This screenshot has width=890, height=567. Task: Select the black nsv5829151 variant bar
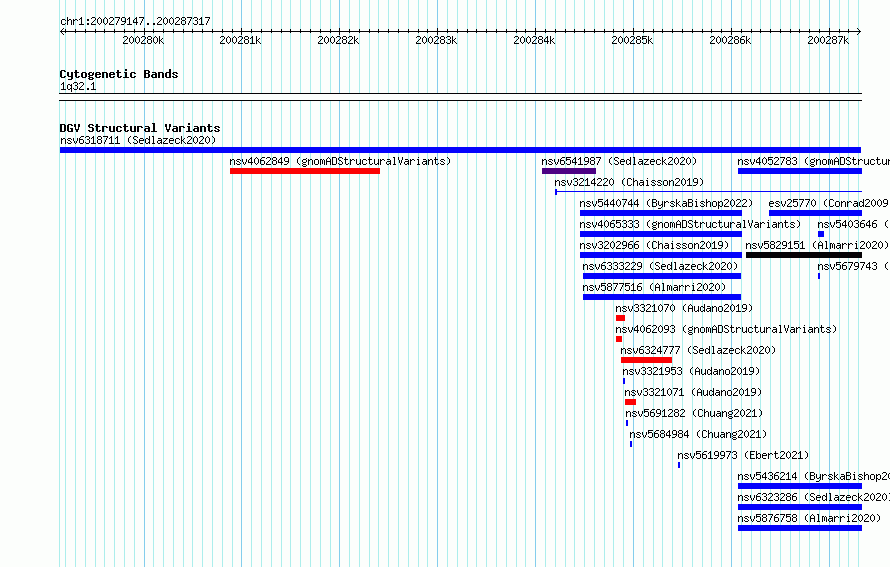point(804,255)
